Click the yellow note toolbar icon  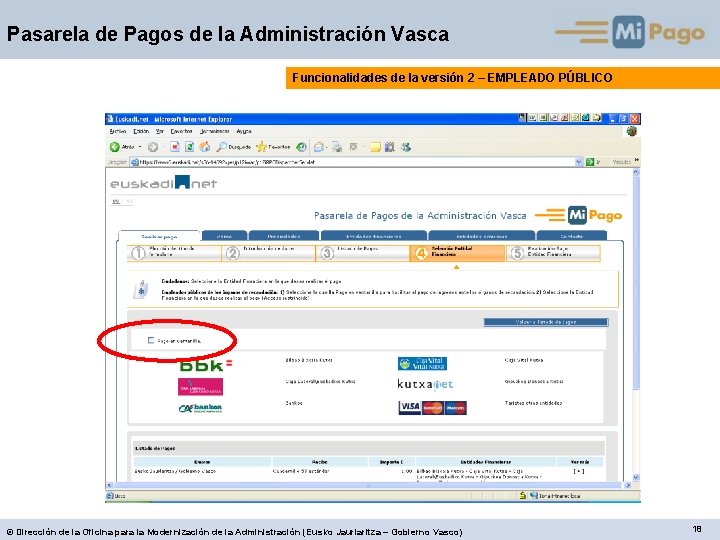pos(376,147)
